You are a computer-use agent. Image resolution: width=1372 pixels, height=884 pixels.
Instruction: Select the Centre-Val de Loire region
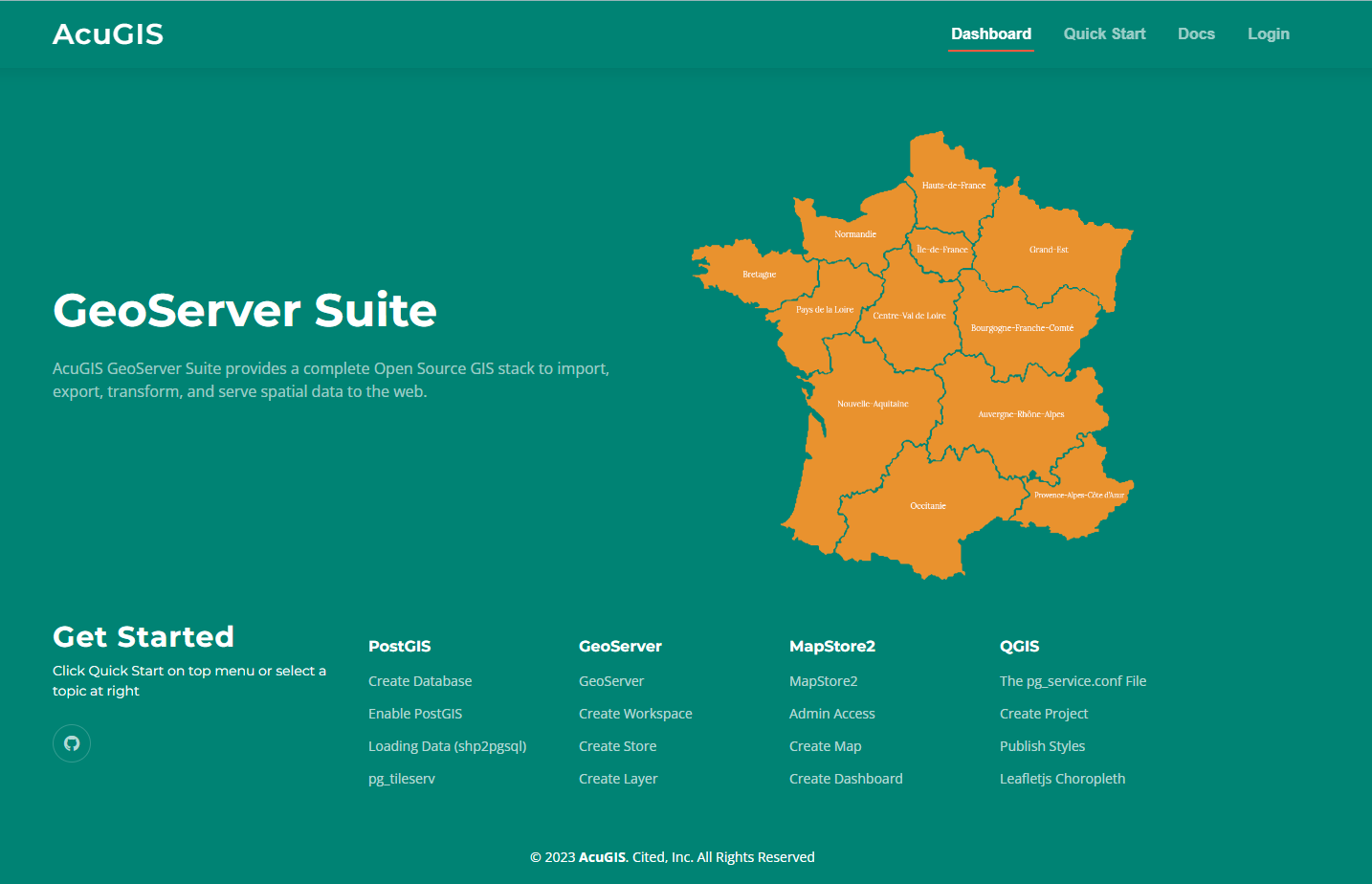[x=909, y=315]
